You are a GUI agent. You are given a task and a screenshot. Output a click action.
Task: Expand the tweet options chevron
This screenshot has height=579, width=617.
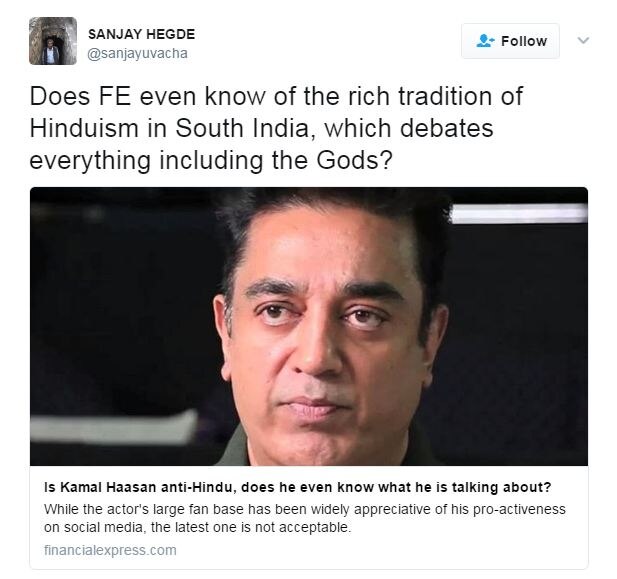point(583,40)
